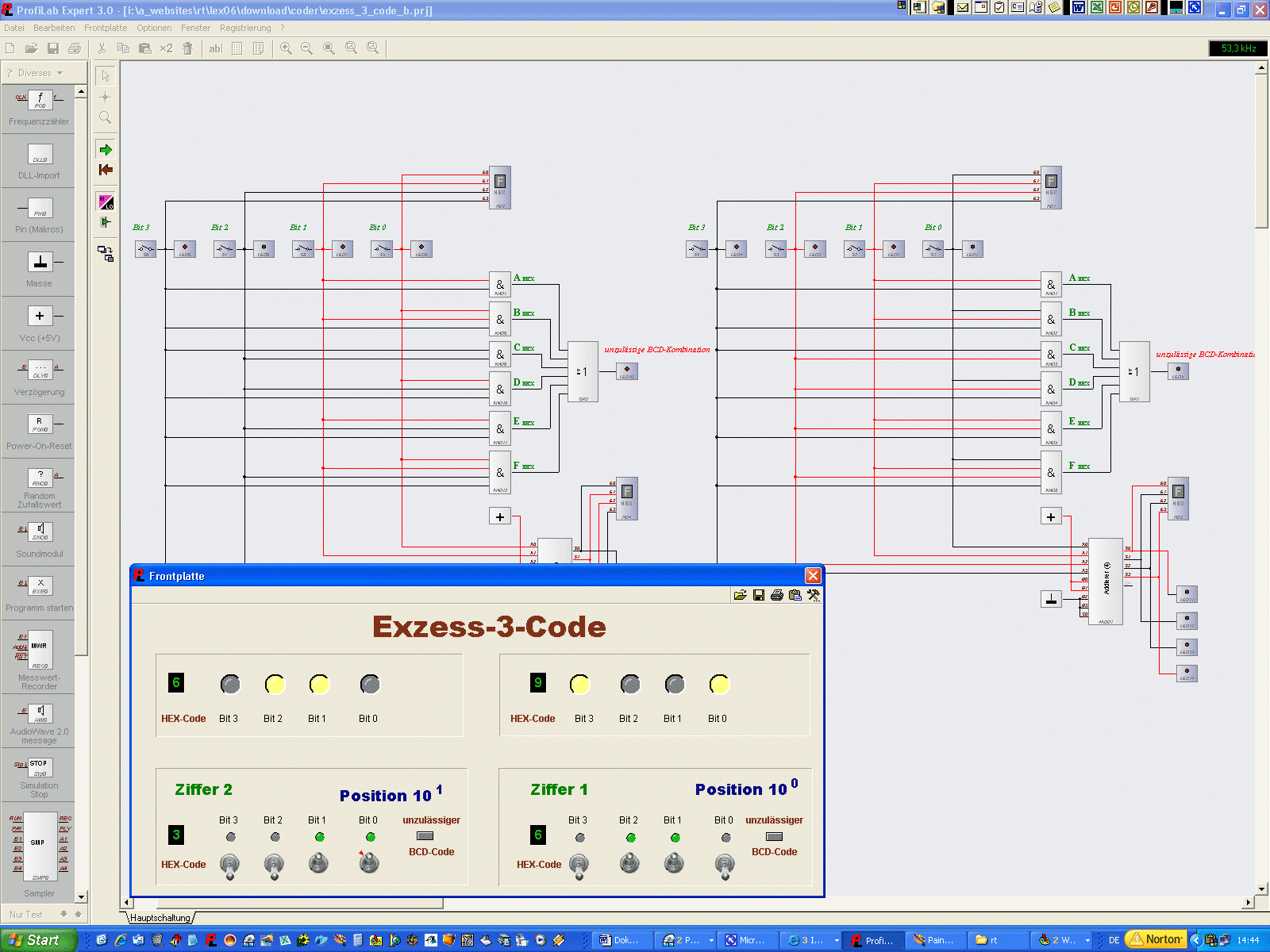Save project using main toolbar floppy icon
1270x952 pixels.
pos(53,48)
